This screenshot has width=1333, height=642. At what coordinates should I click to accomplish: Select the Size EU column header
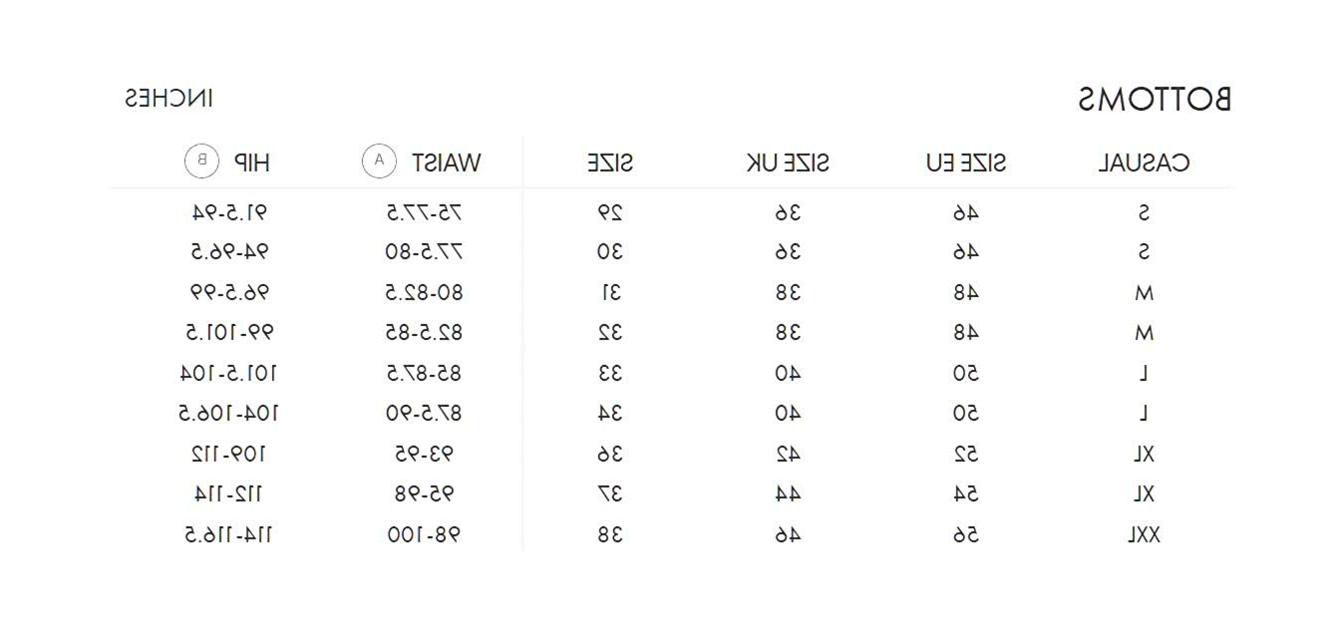click(966, 162)
